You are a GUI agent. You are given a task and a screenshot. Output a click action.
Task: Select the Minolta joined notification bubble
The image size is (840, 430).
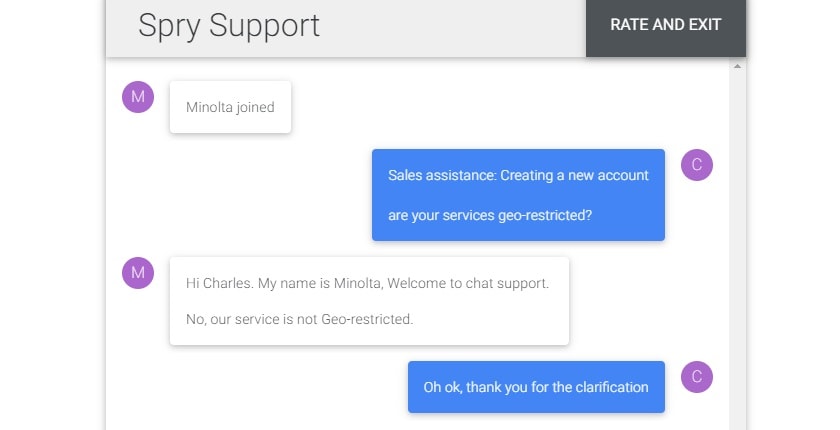(230, 107)
